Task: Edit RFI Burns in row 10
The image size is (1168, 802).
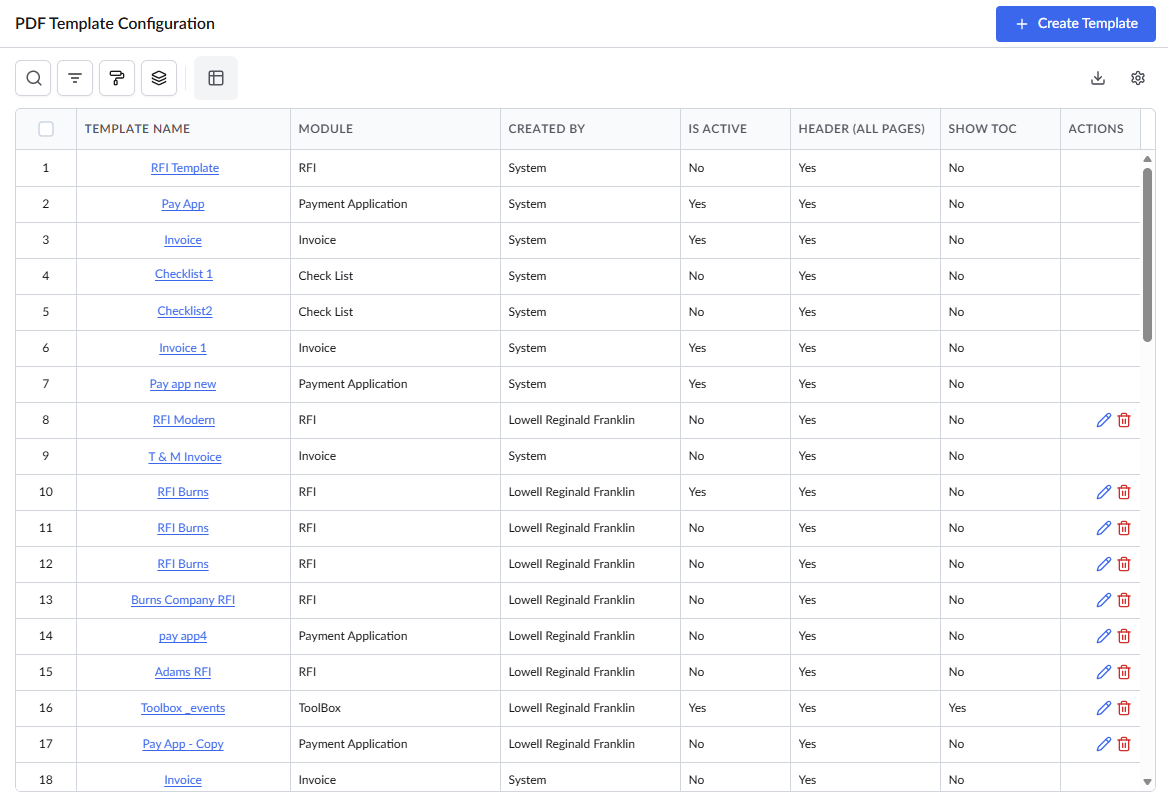Action: point(1104,492)
